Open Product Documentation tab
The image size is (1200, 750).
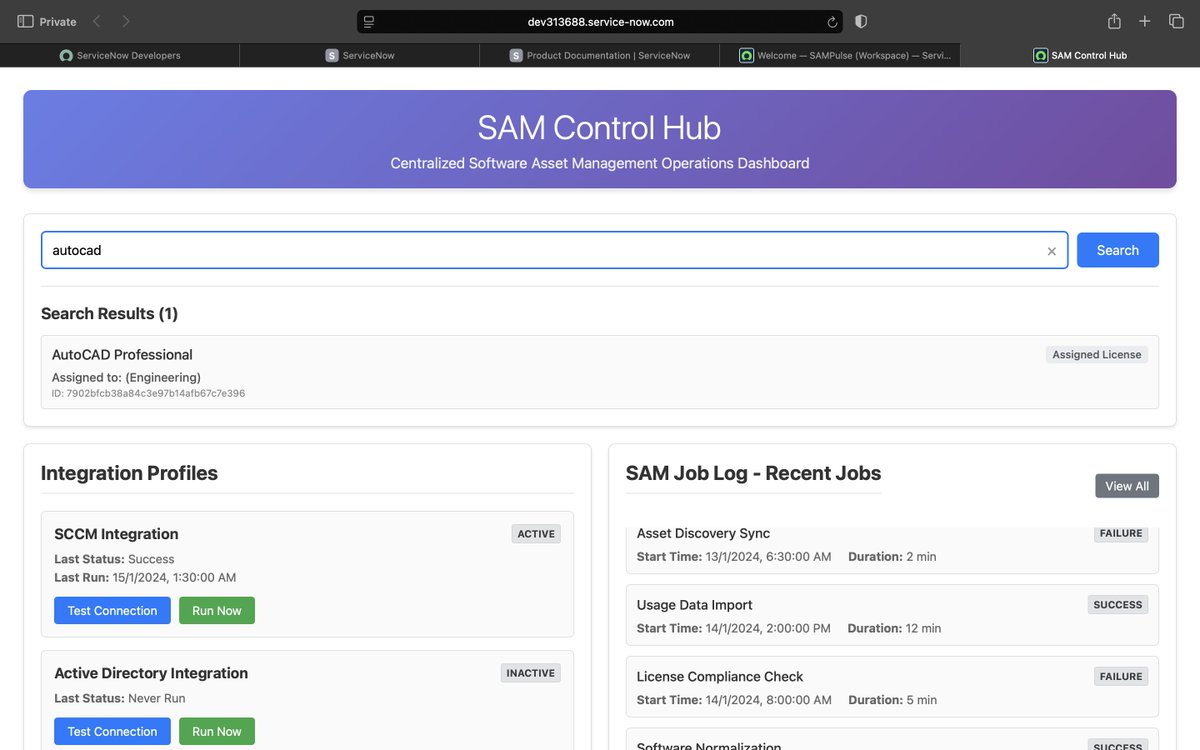600,56
